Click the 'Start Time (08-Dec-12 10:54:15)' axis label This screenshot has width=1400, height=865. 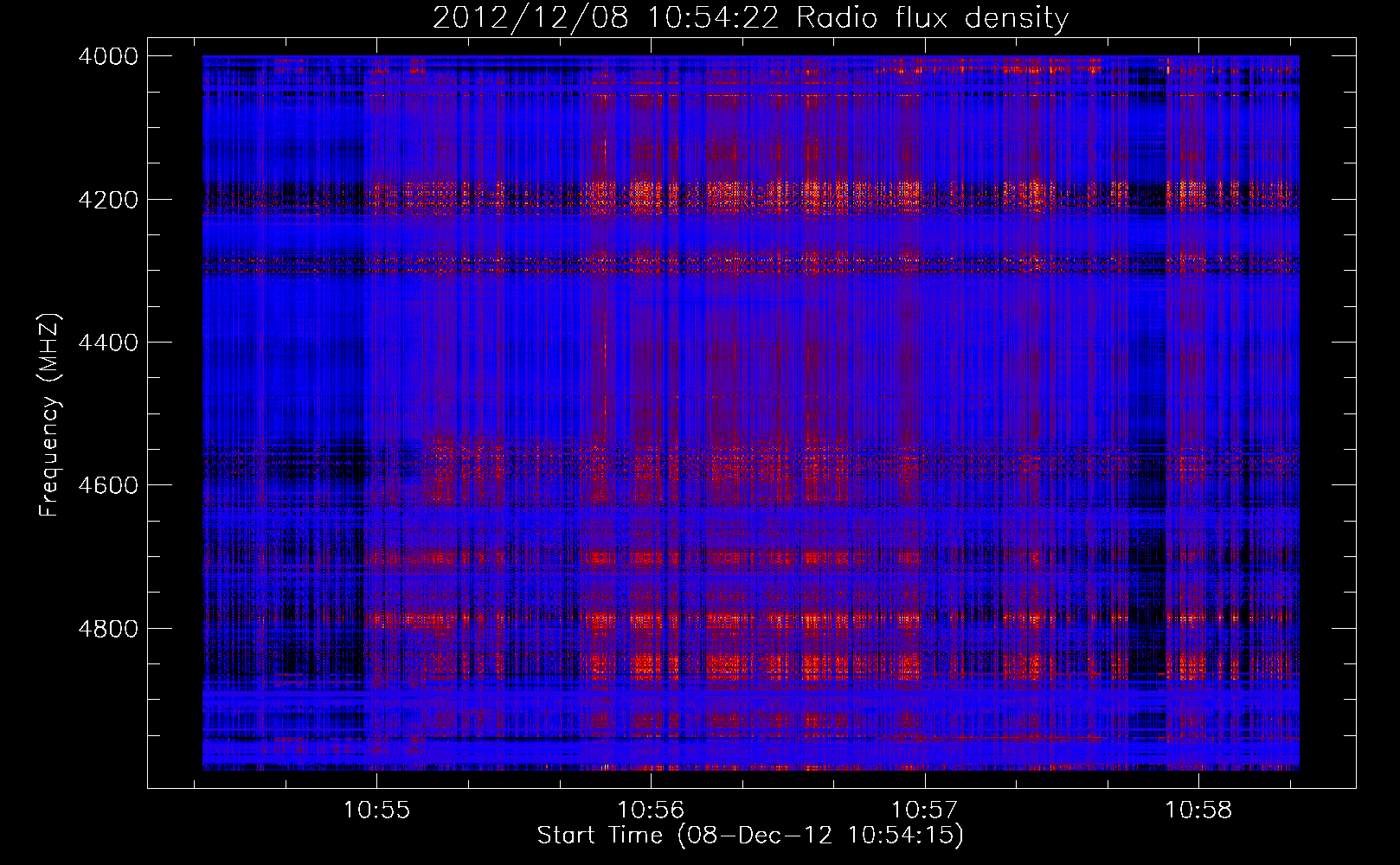[x=750, y=835]
